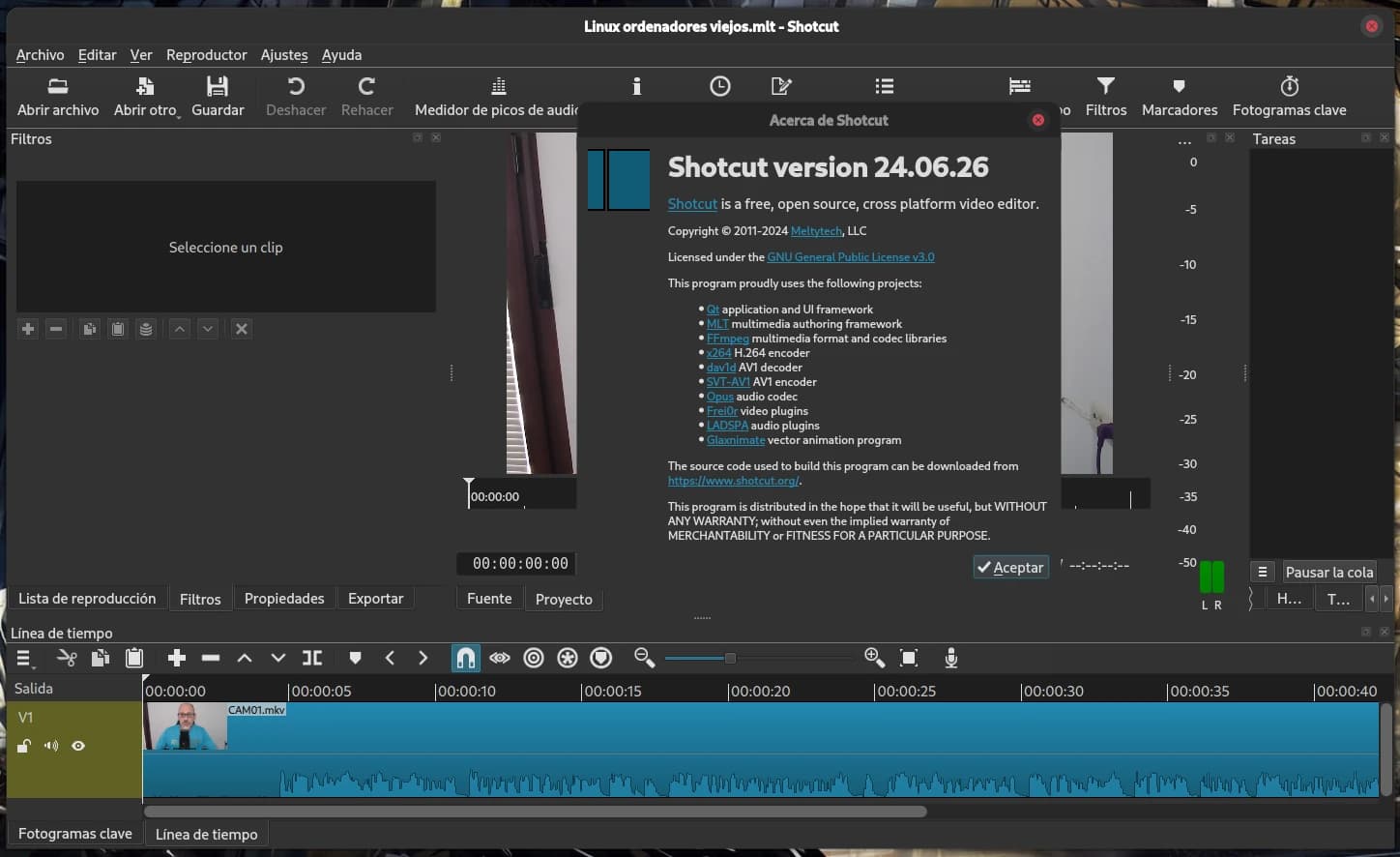Open Reproductor menu
Screen dimensions: 1400x857
[x=207, y=55]
